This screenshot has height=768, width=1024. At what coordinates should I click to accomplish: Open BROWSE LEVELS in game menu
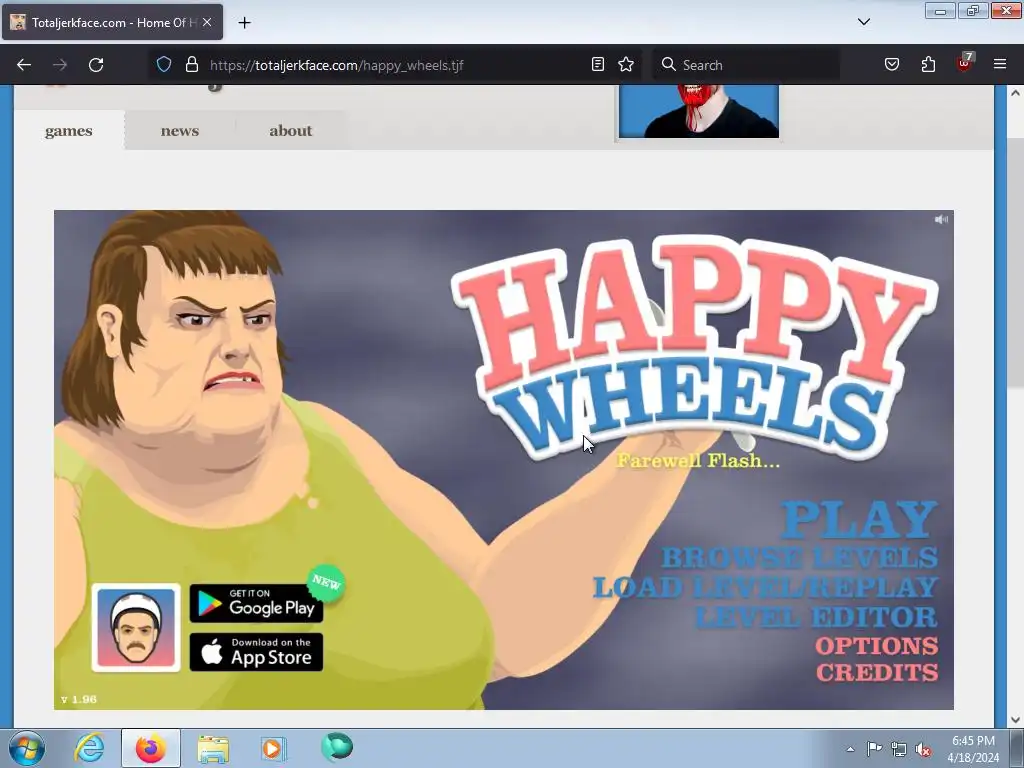799,558
